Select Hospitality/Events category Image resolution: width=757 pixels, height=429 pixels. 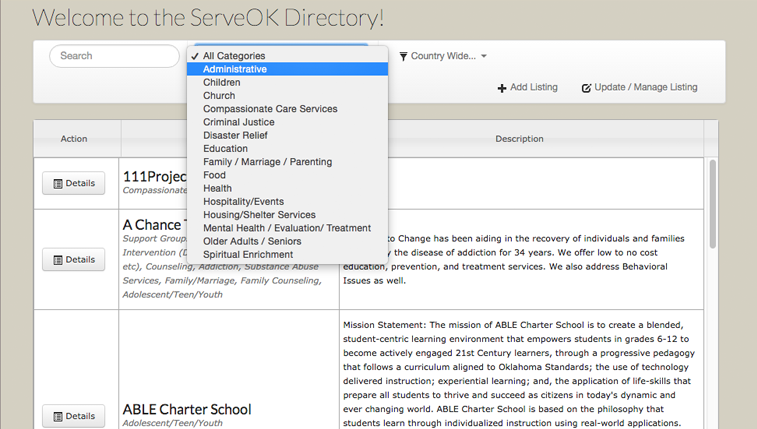coord(287,202)
